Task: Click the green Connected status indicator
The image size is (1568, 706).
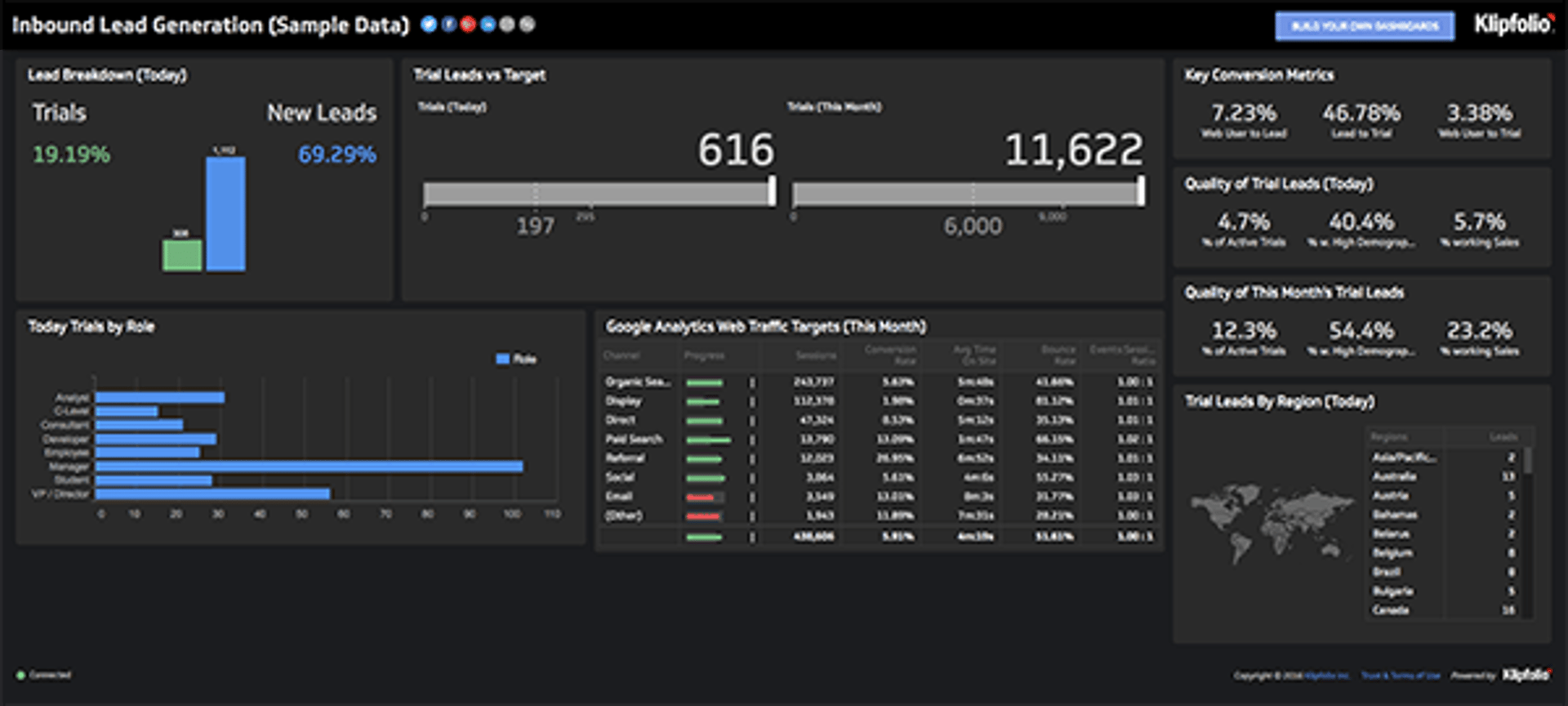Action: (21, 675)
